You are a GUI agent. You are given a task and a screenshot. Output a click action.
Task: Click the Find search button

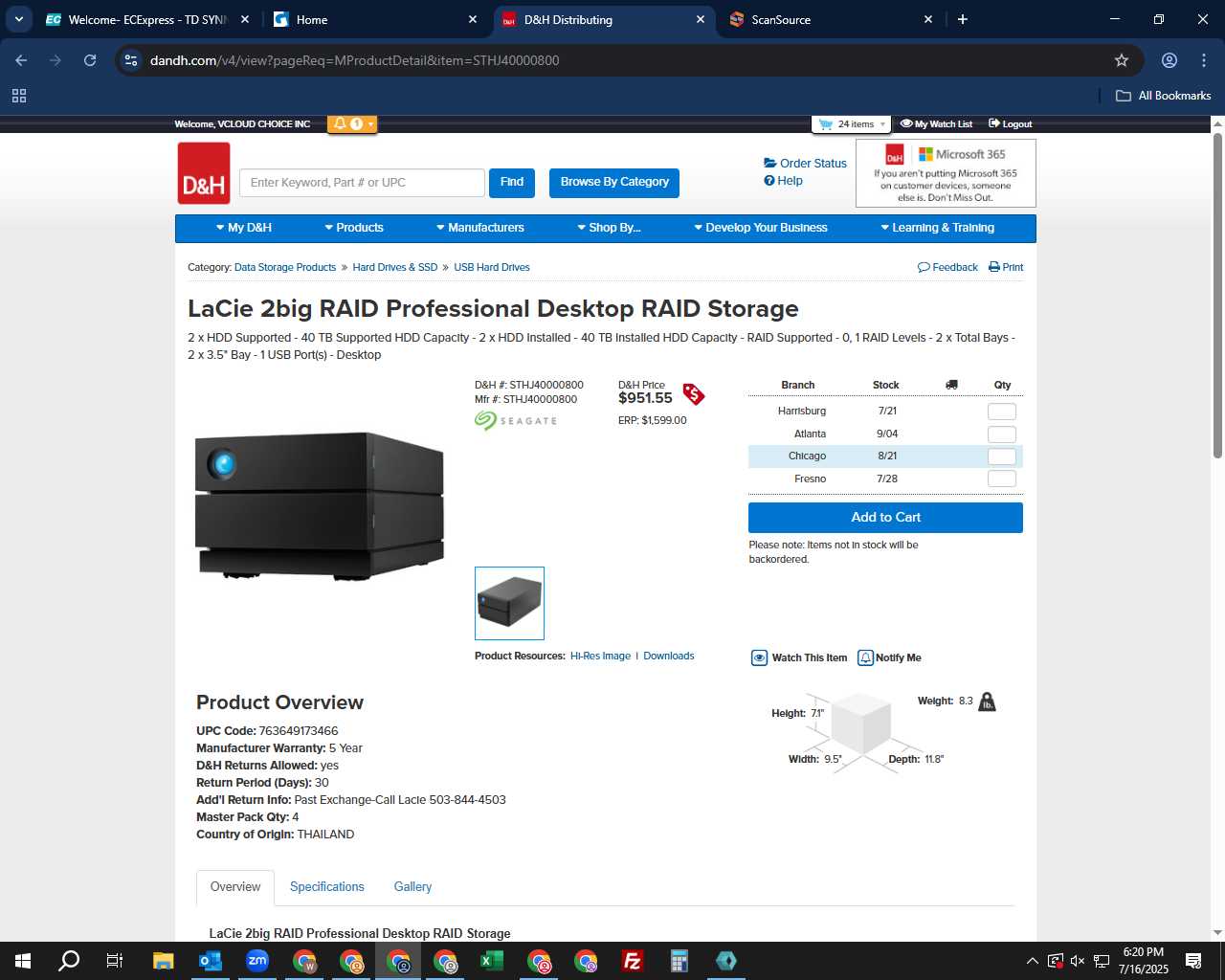click(x=512, y=183)
